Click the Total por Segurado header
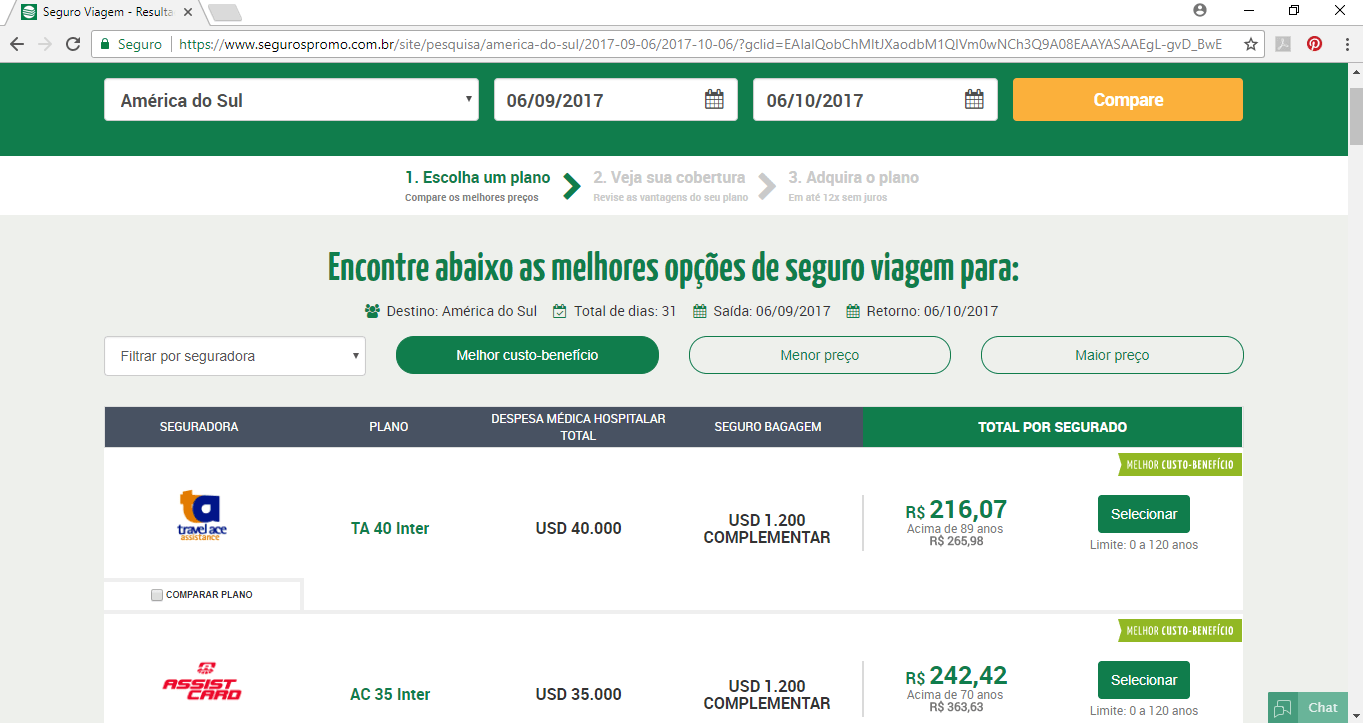The image size is (1363, 723). (1052, 427)
